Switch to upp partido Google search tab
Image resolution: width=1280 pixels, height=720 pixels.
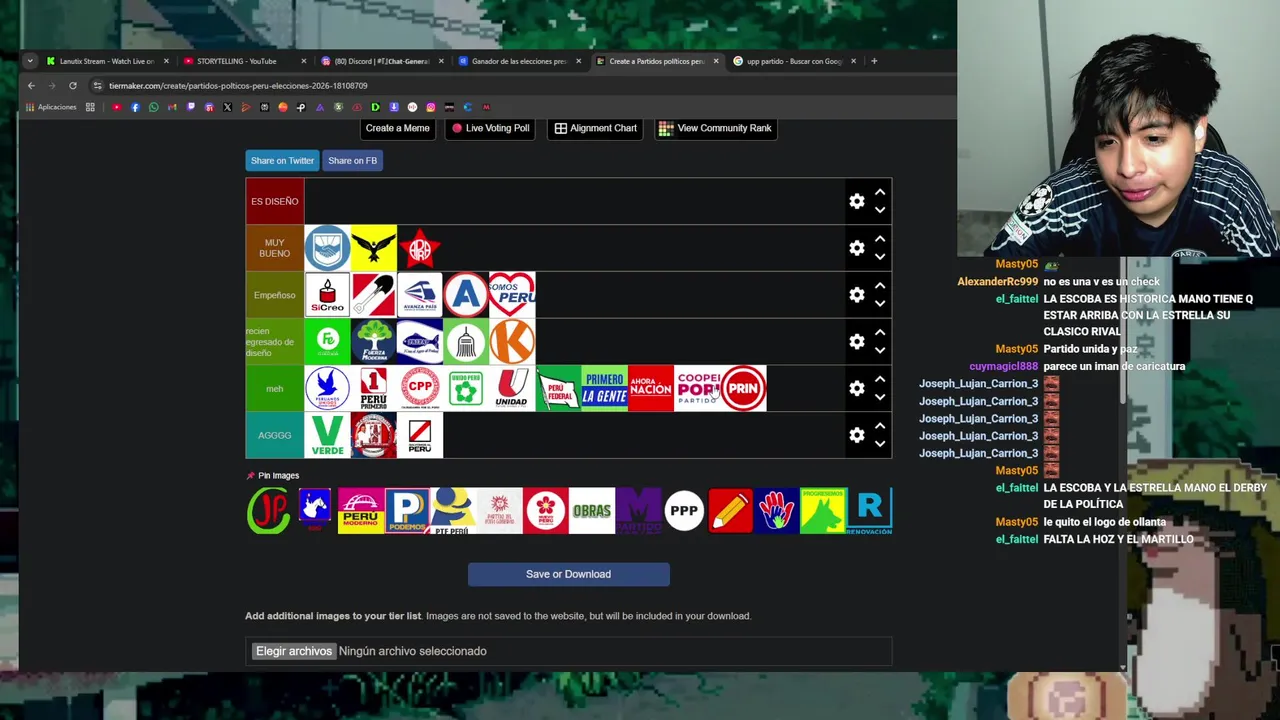(795, 61)
